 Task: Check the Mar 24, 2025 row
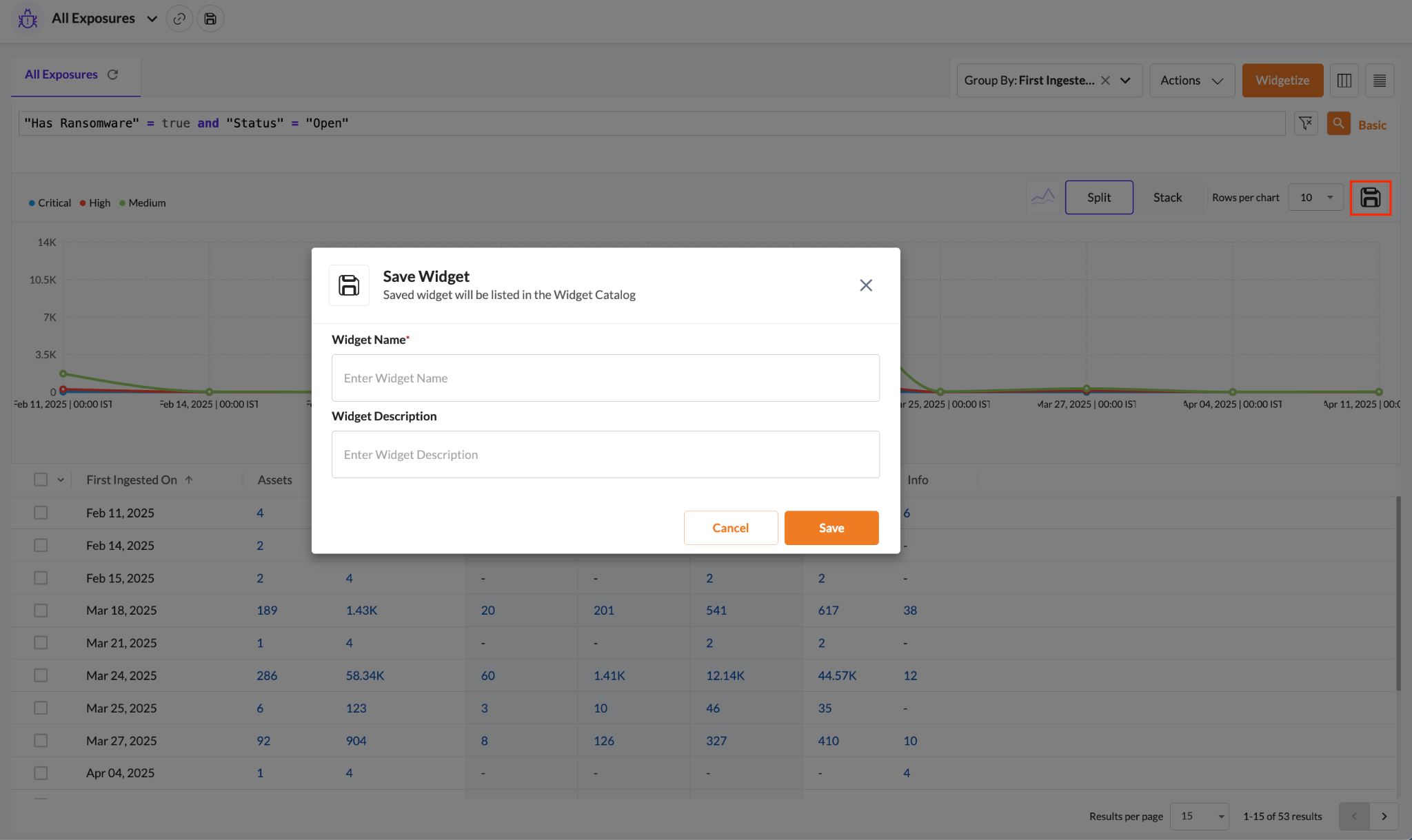(41, 675)
